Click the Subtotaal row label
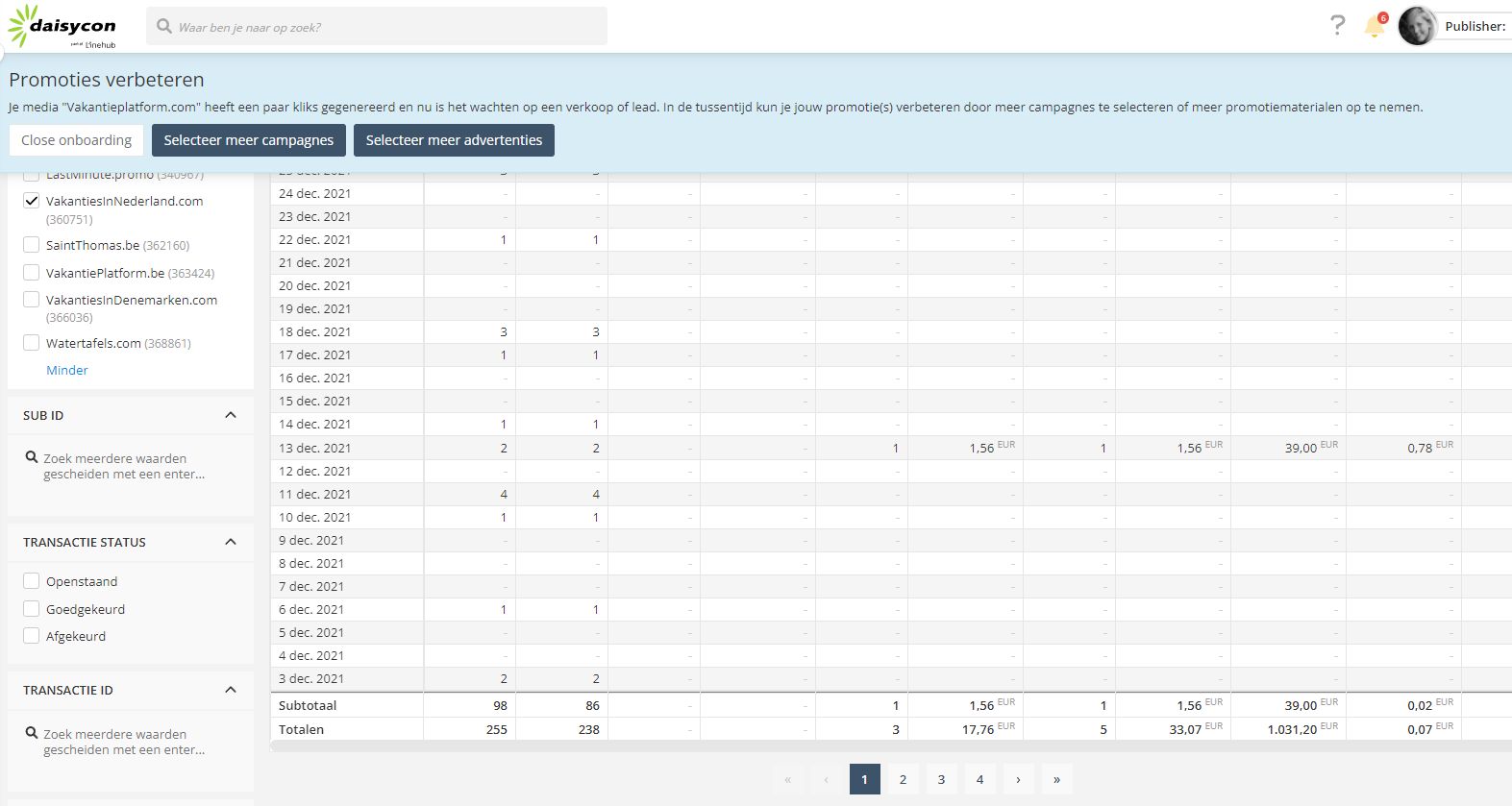1512x806 pixels. (308, 705)
